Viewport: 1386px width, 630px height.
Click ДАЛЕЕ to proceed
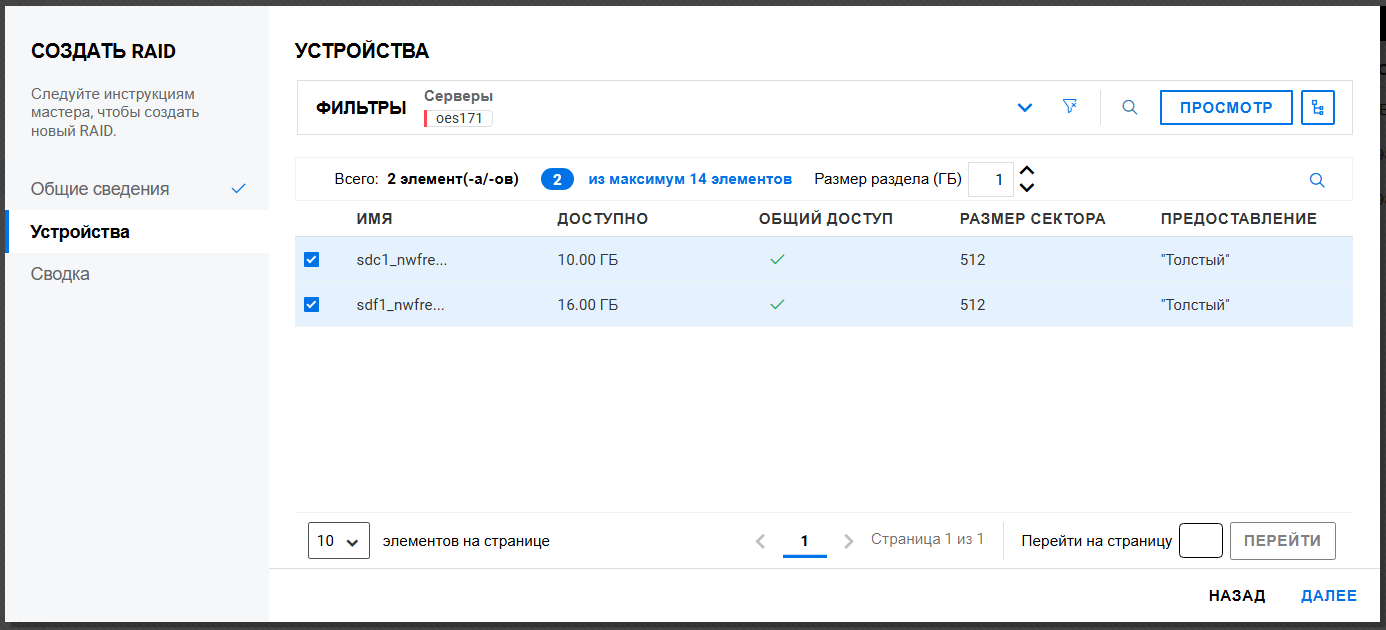tap(1328, 596)
